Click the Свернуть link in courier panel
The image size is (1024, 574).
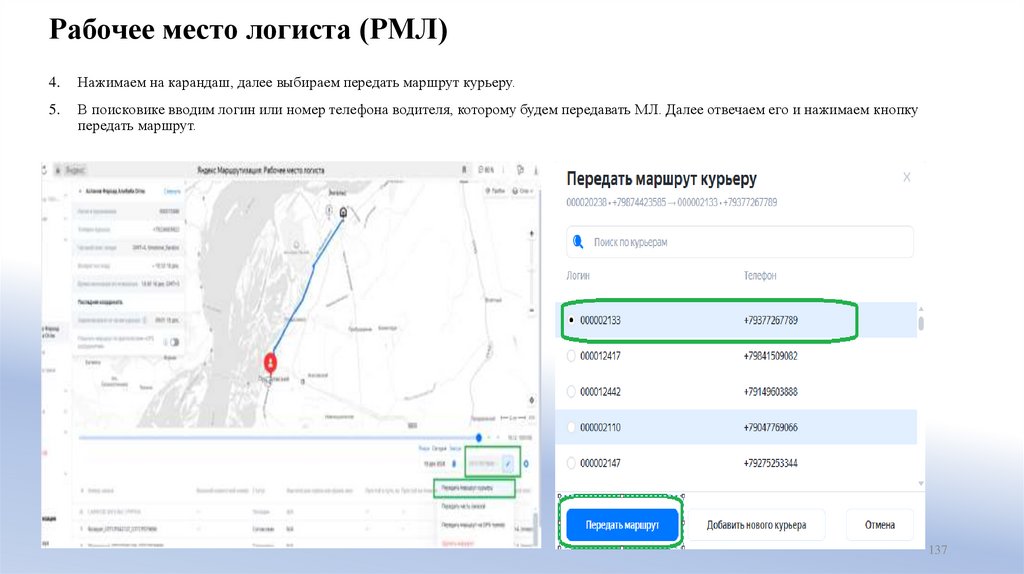(x=172, y=191)
